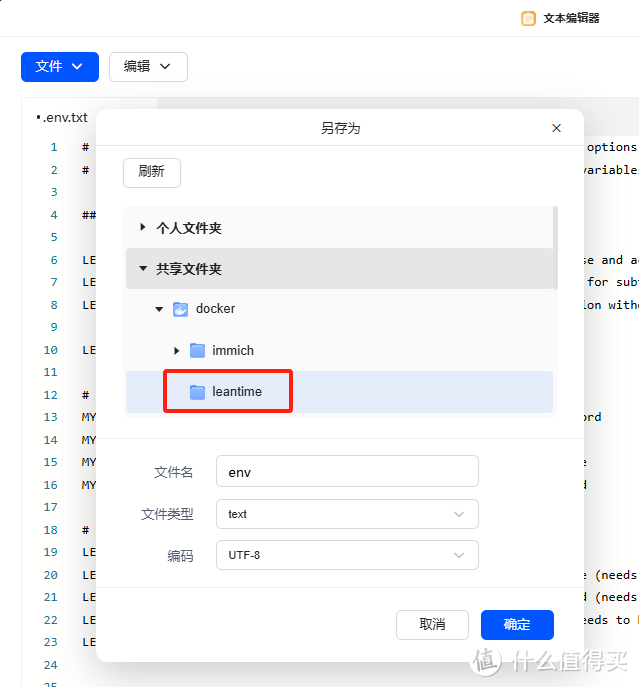Select the leantime folder name
639x687 pixels.
click(237, 391)
